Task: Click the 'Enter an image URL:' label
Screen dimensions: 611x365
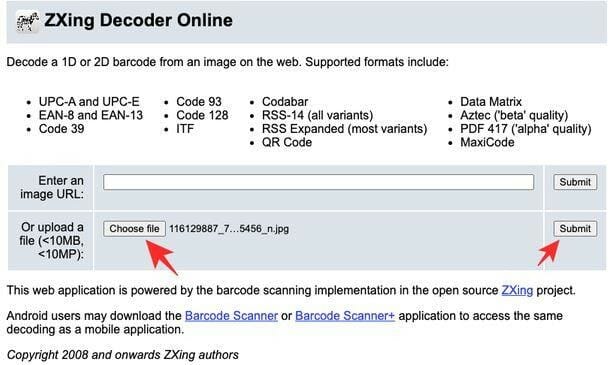Action: click(52, 187)
